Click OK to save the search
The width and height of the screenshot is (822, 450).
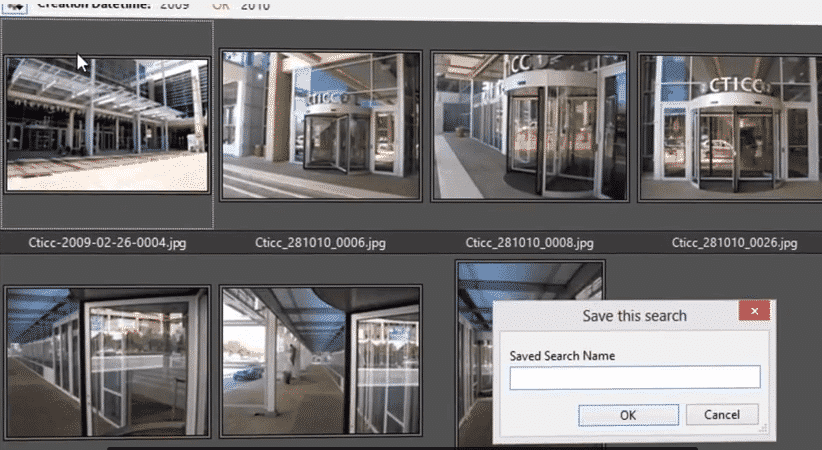628,414
